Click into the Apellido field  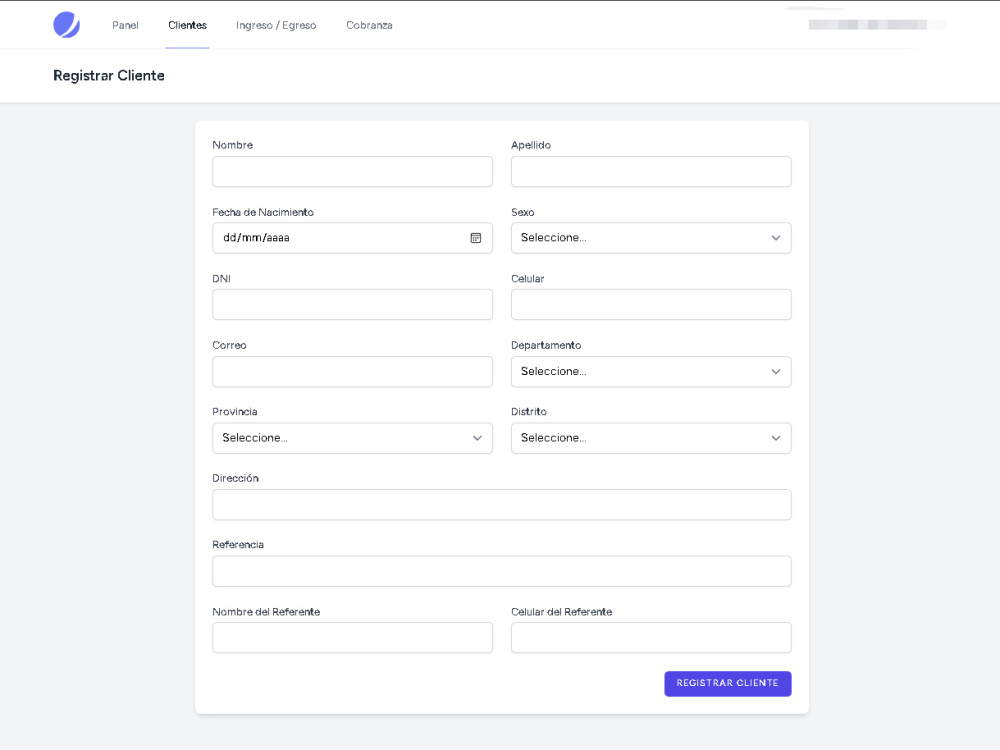(651, 172)
